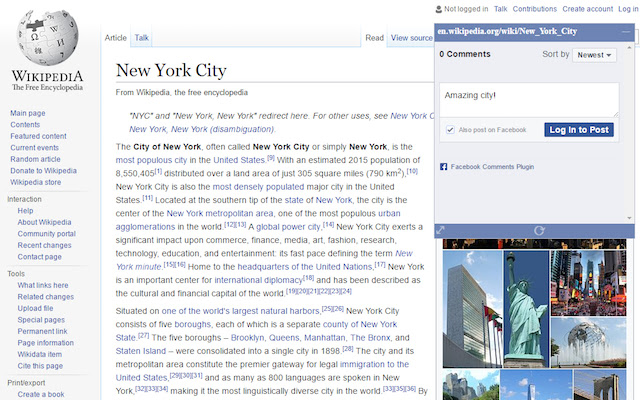
Task: Open the Help link under Interaction
Action: tap(25, 211)
